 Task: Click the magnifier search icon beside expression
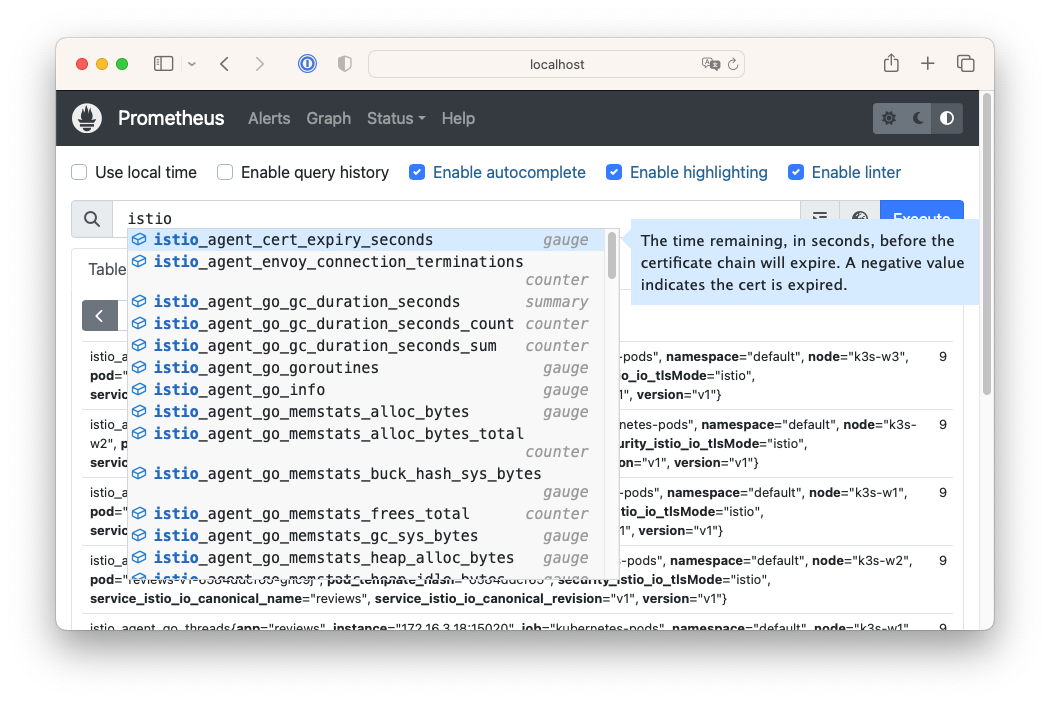point(92,218)
